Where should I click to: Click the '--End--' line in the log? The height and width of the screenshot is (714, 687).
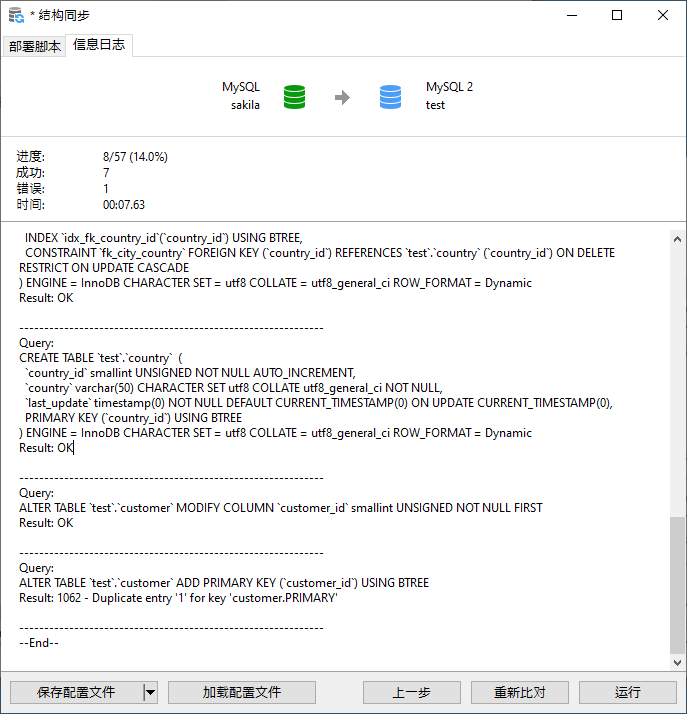pos(39,643)
